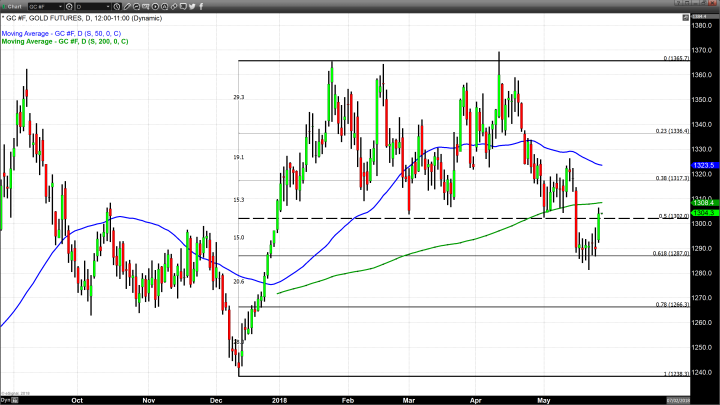Click the blue 1323.5 price marker
The width and height of the screenshot is (720, 405).
pyautogui.click(x=701, y=165)
